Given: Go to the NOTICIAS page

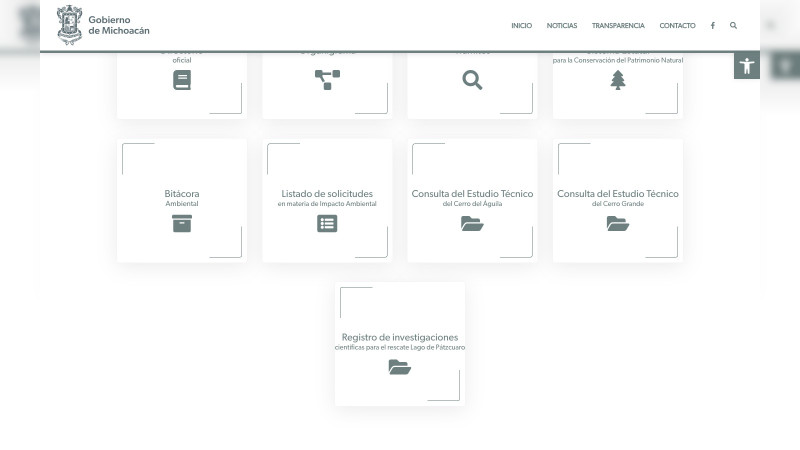Looking at the screenshot, I should (x=562, y=26).
